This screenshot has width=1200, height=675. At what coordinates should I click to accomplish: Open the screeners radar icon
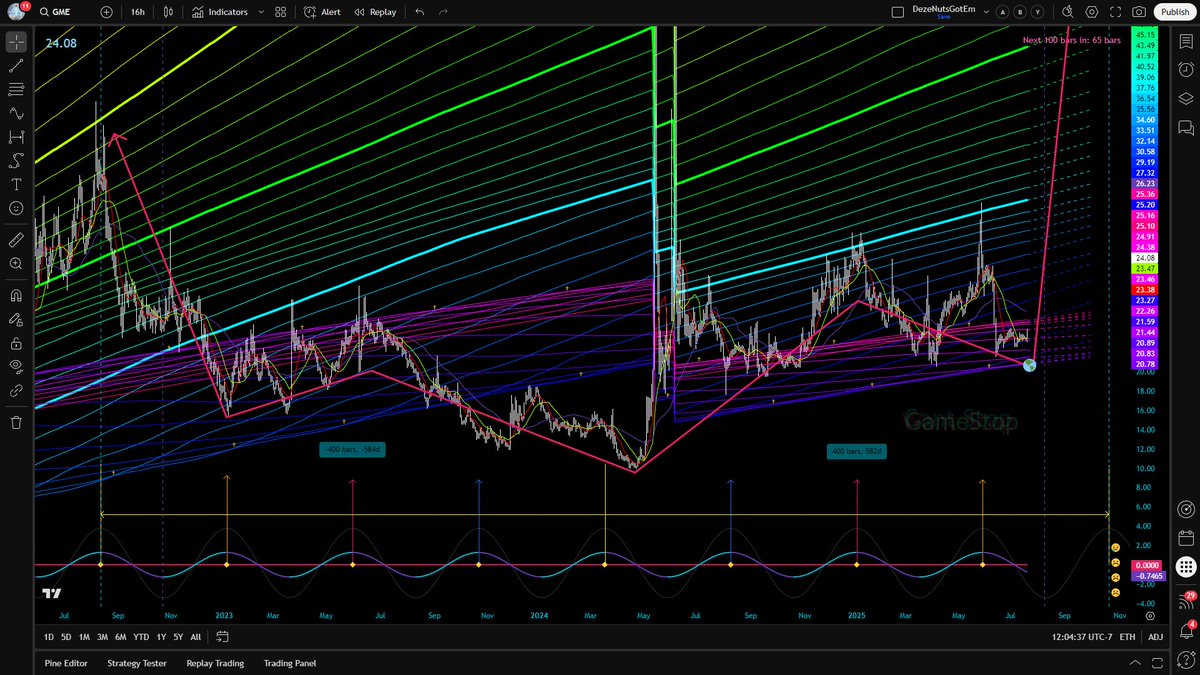point(1186,508)
